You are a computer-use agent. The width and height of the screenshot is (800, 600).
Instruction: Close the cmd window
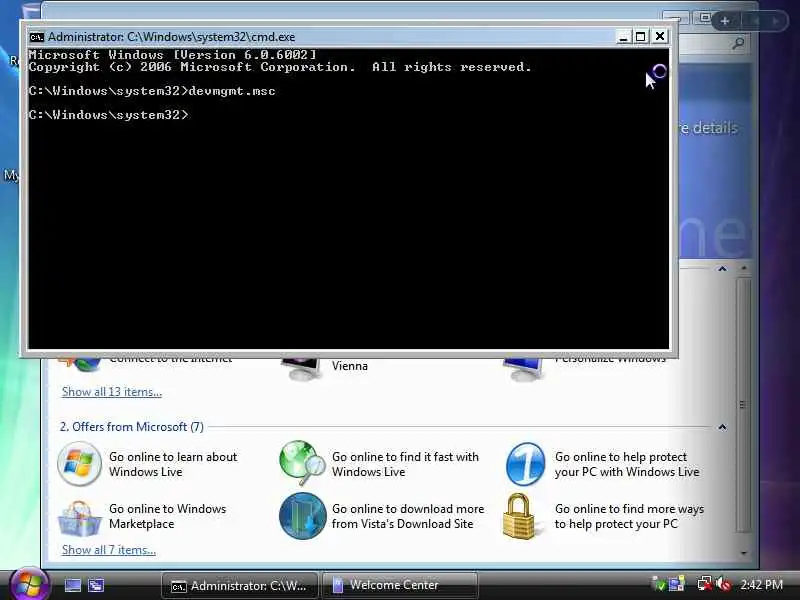[x=660, y=36]
